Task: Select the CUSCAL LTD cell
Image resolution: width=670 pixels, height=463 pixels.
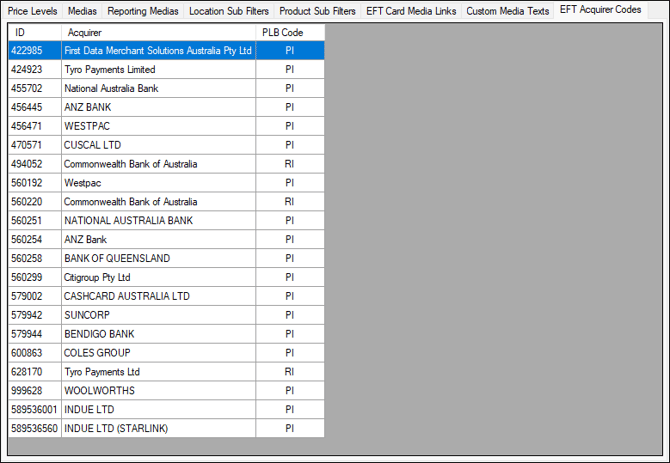Action: tap(159, 145)
